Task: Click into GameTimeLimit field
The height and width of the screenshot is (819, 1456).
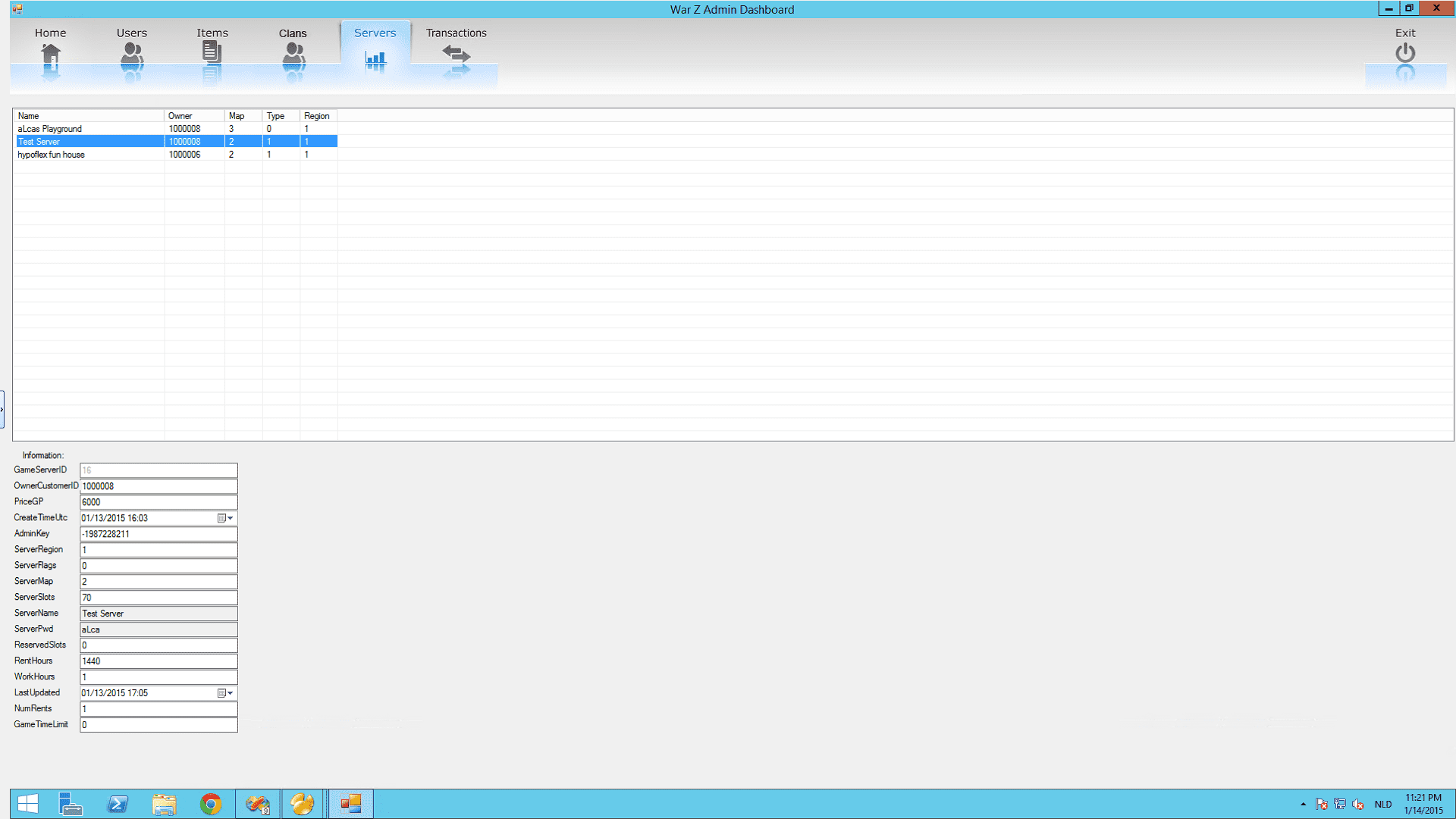Action: click(x=158, y=725)
